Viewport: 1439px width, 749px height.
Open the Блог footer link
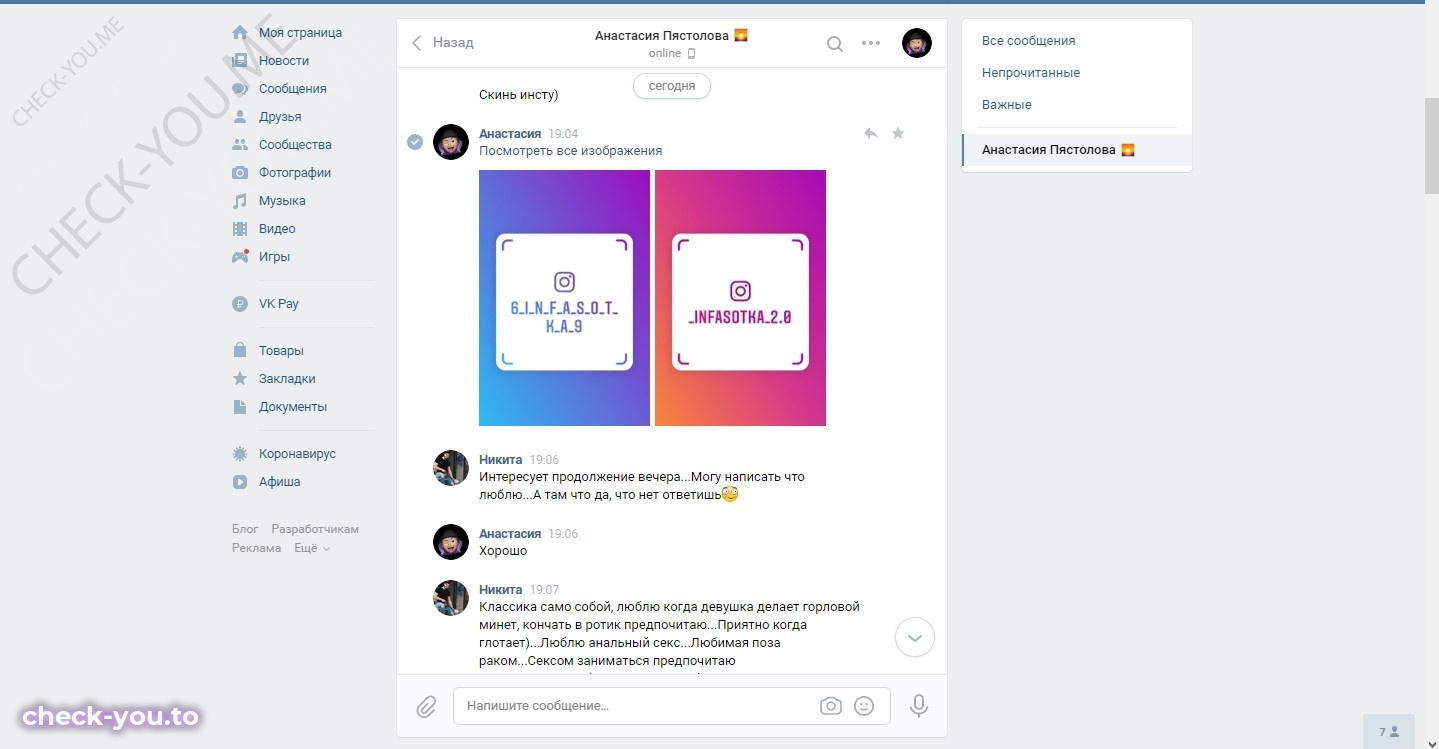245,529
